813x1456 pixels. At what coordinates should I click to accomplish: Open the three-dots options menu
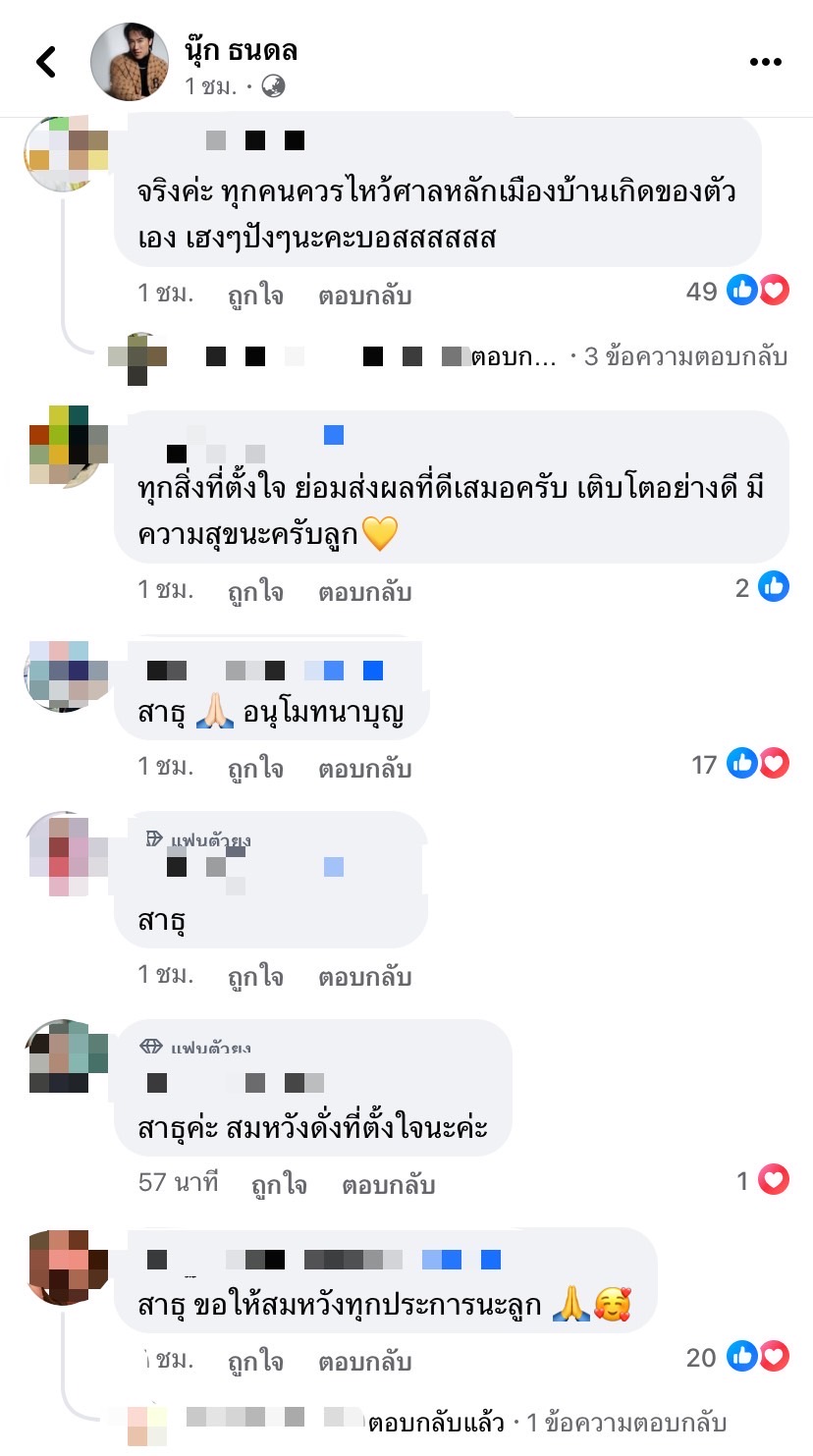click(x=765, y=62)
